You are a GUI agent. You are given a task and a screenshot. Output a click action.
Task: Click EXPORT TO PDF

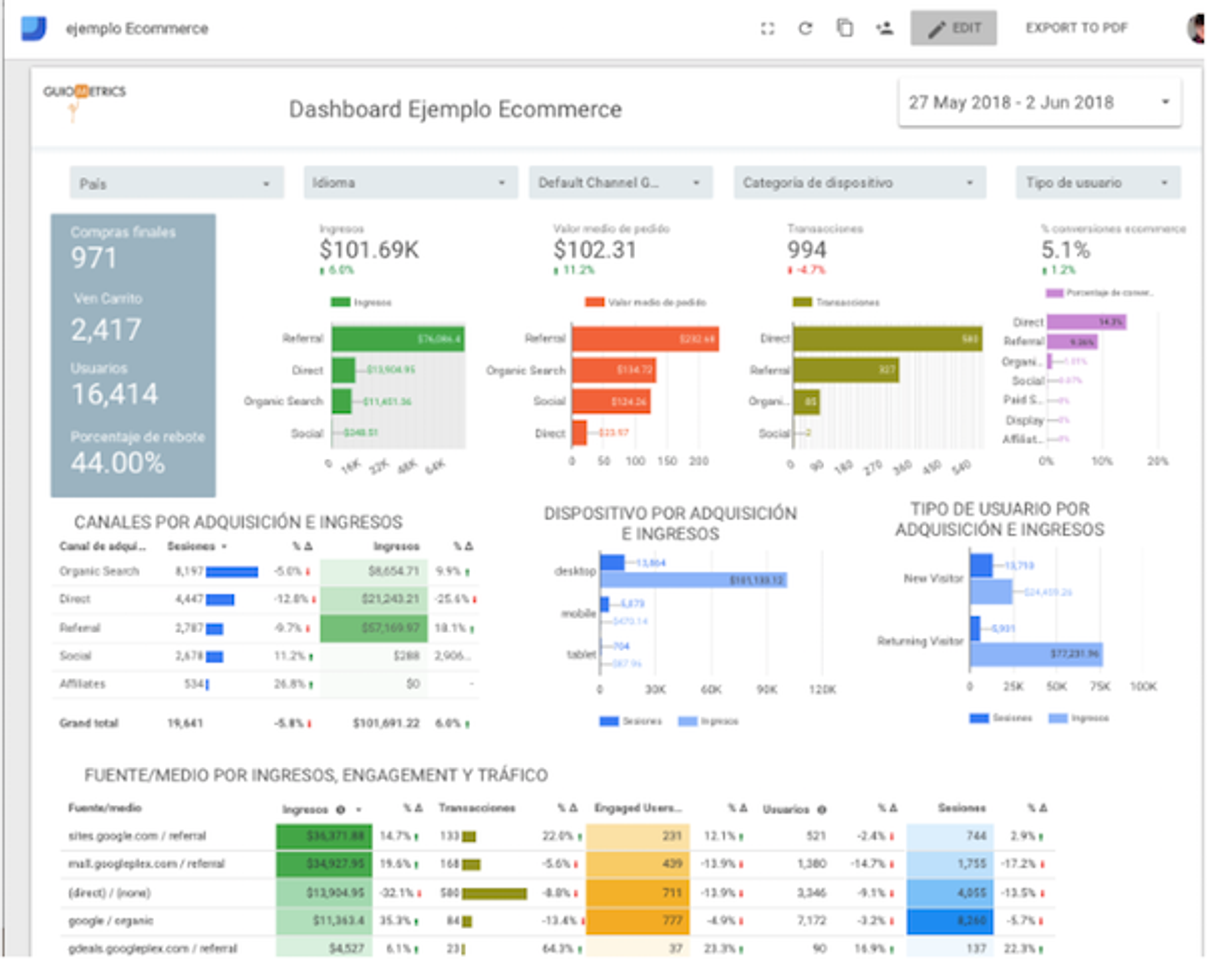[1076, 28]
